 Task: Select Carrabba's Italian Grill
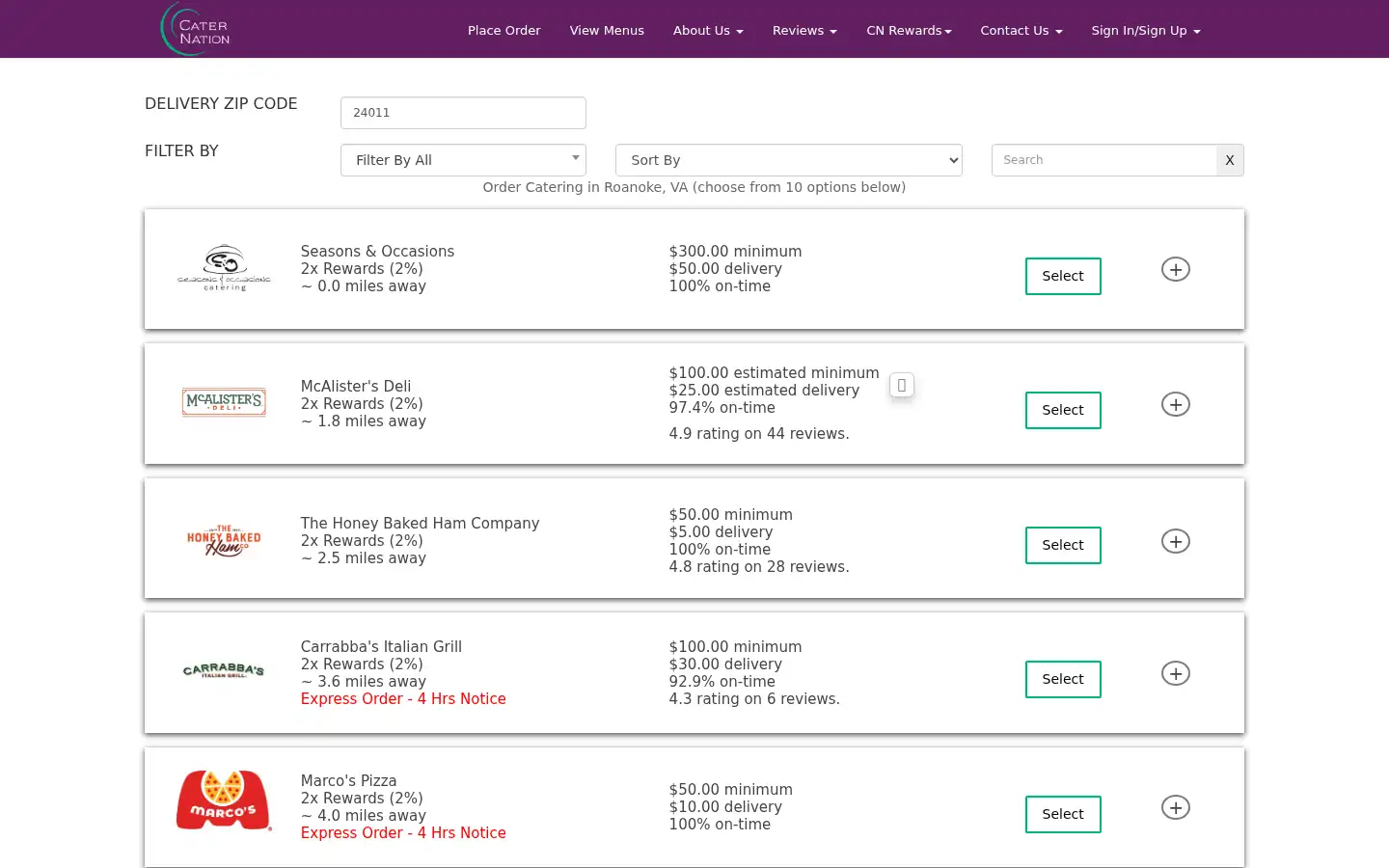click(x=1063, y=679)
